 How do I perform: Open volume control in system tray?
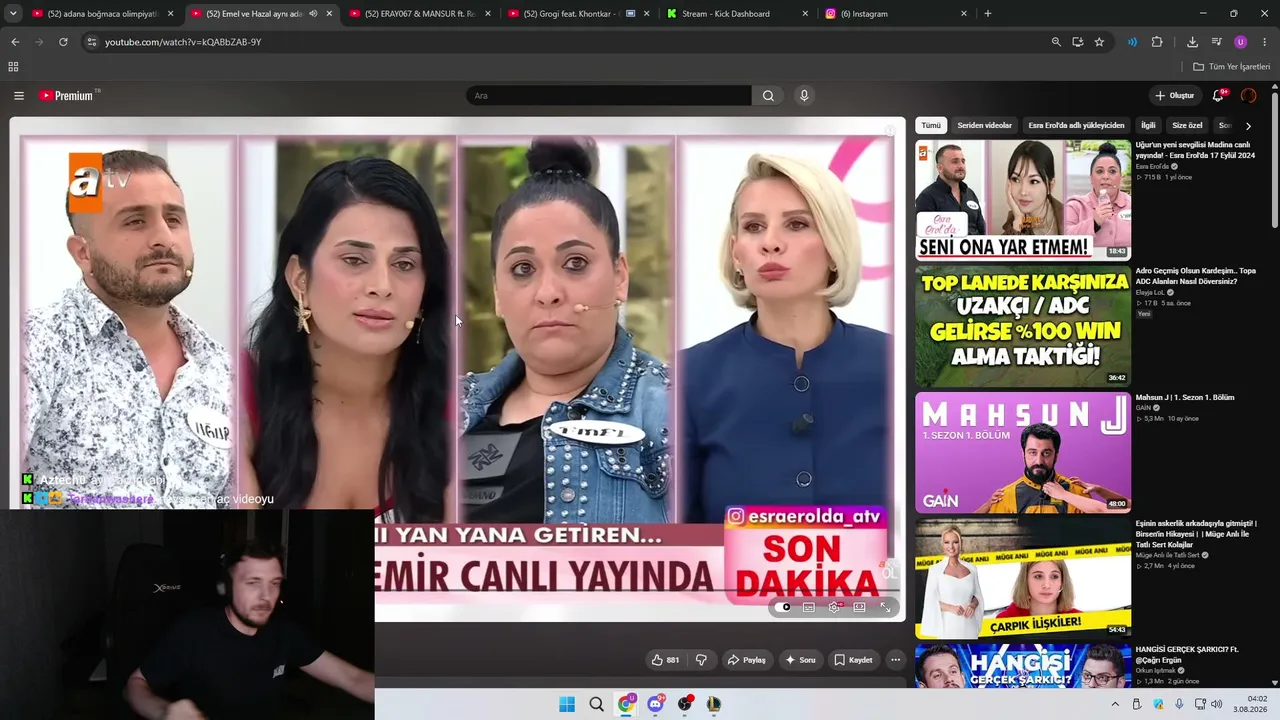1217,704
